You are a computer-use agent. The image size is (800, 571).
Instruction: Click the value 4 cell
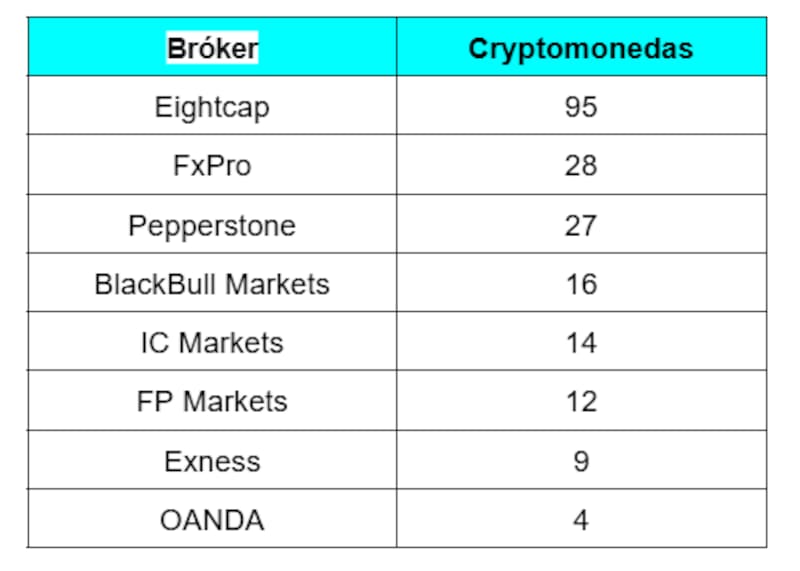pyautogui.click(x=581, y=518)
